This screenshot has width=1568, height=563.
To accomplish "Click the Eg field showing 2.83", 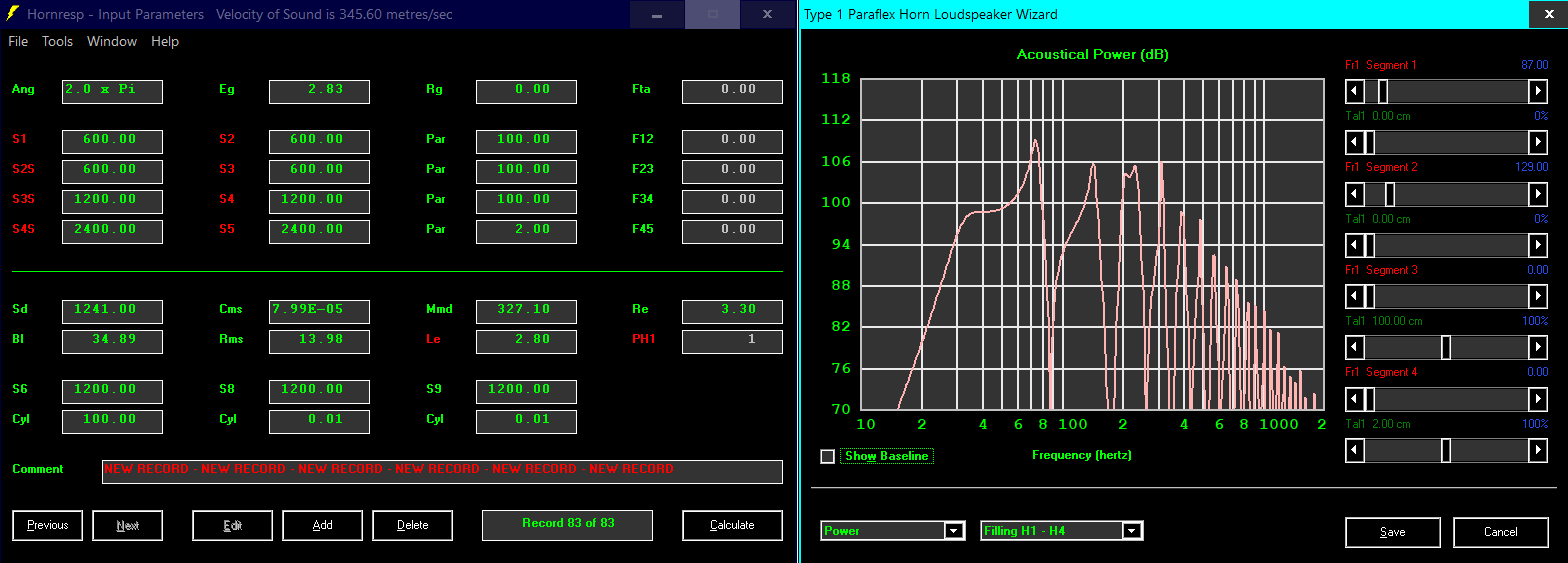I will [x=319, y=92].
